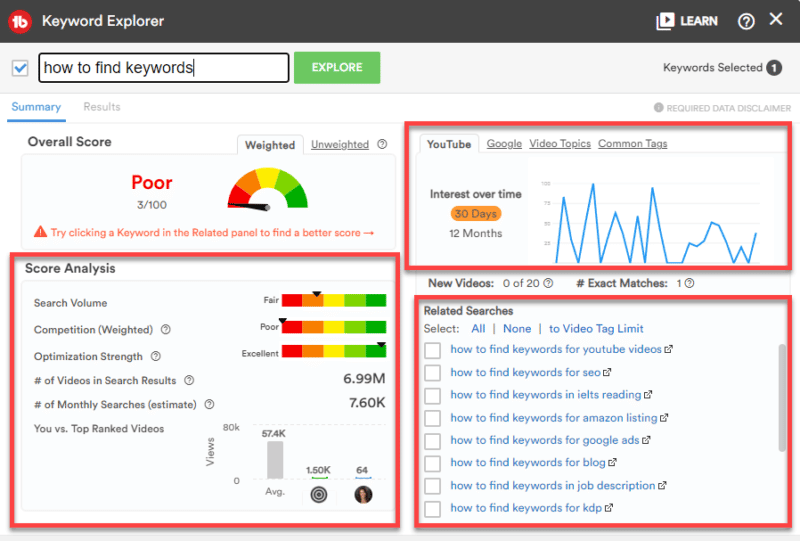The image size is (800, 541).
Task: Open external link icon for ielts reading keyword
Action: pyautogui.click(x=648, y=395)
